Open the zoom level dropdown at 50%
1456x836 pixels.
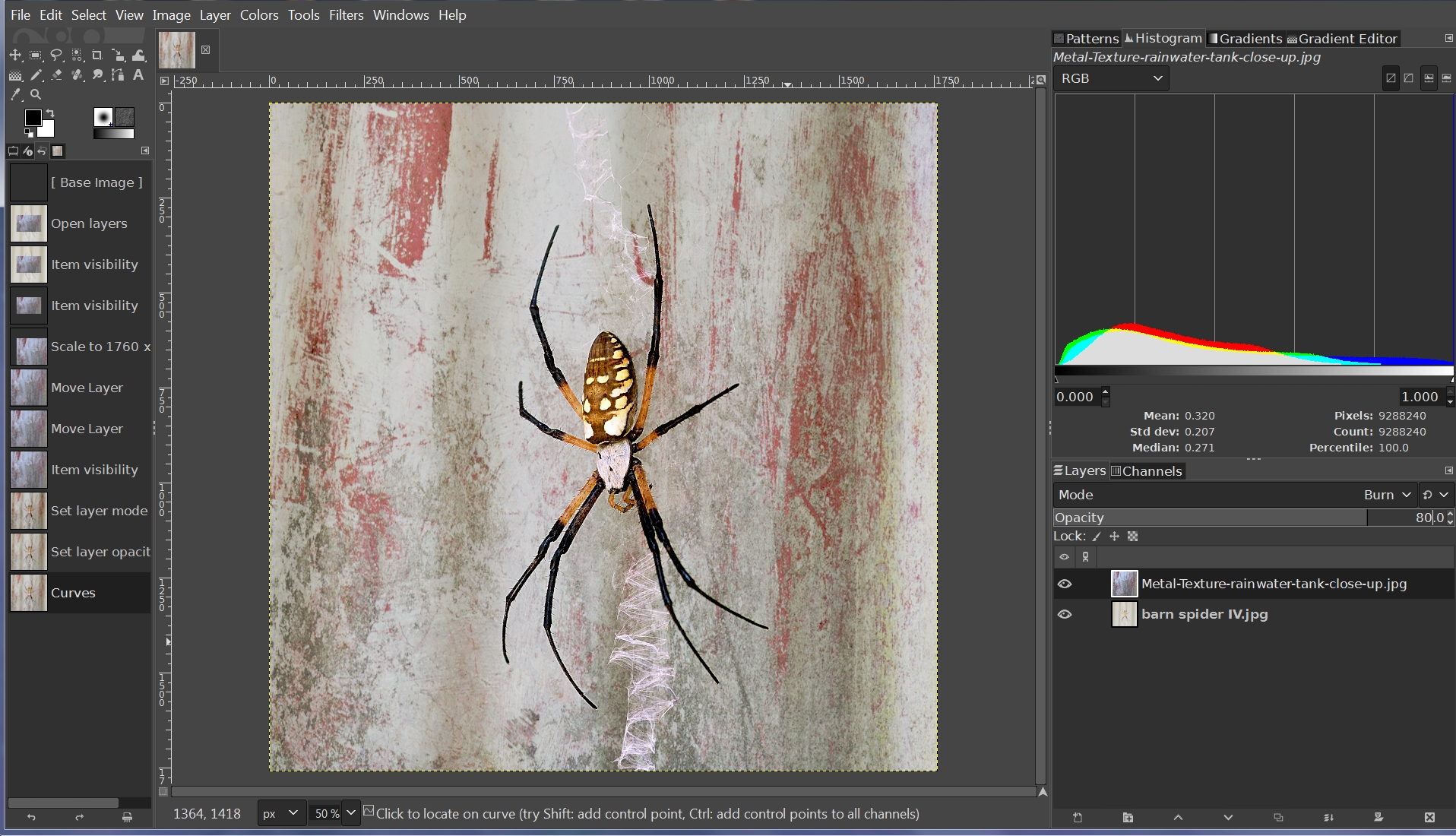[350, 813]
